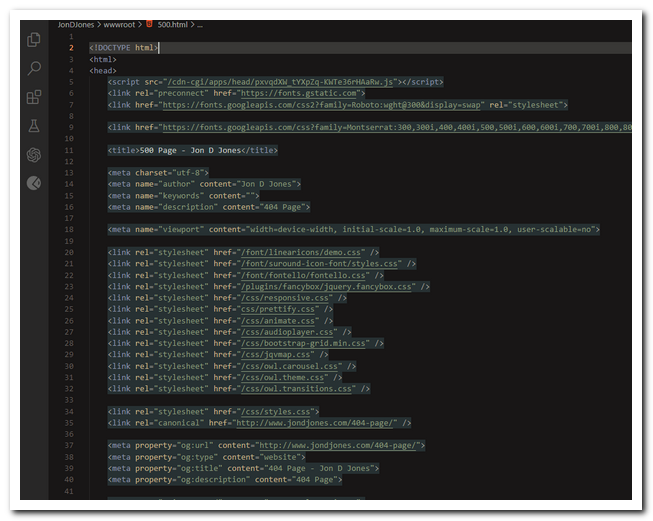Open /font/fontello/fontello.css href
Viewport: 653px width, 521px height.
coord(303,275)
